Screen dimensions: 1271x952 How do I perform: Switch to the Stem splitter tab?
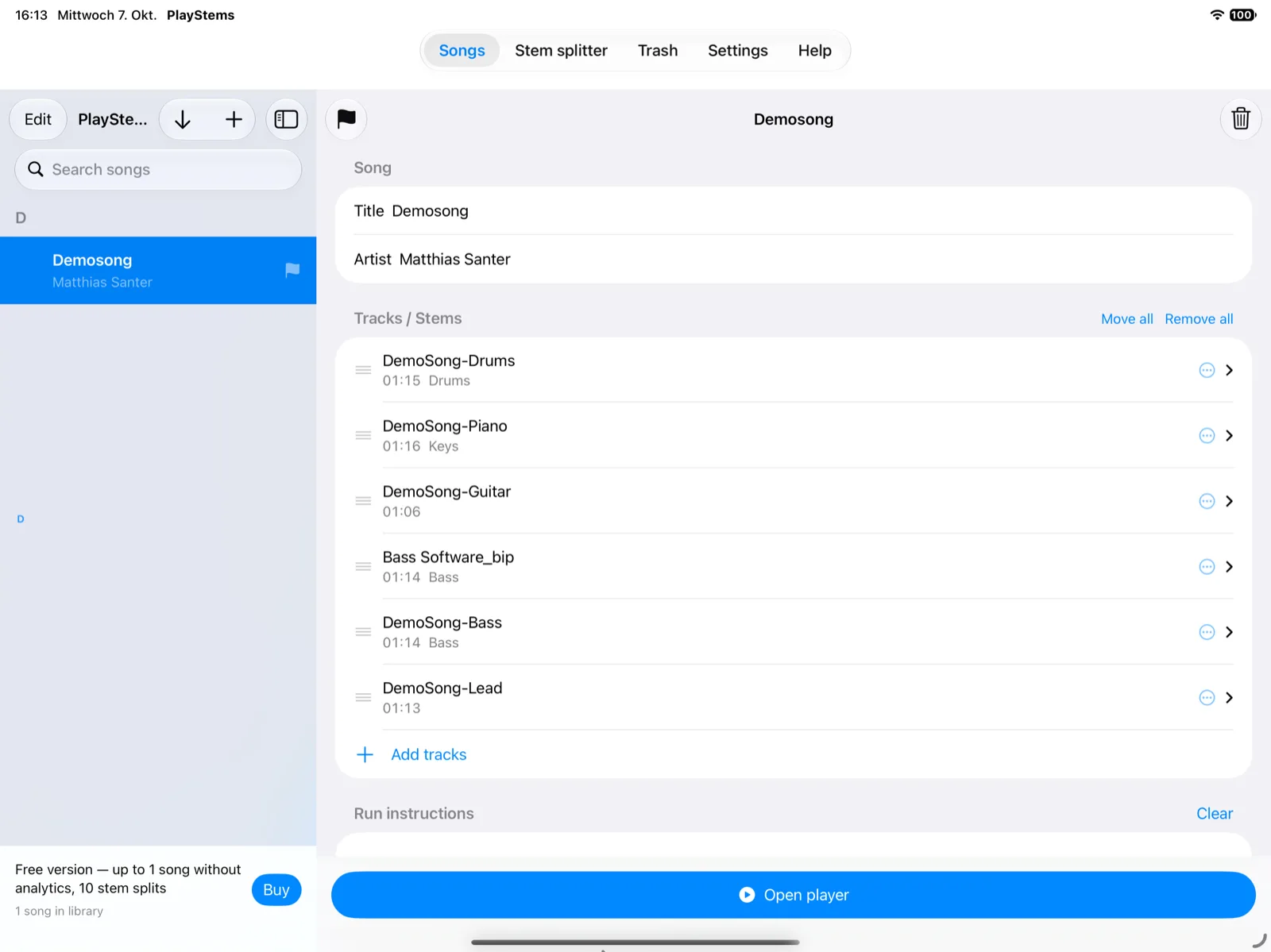[561, 51]
